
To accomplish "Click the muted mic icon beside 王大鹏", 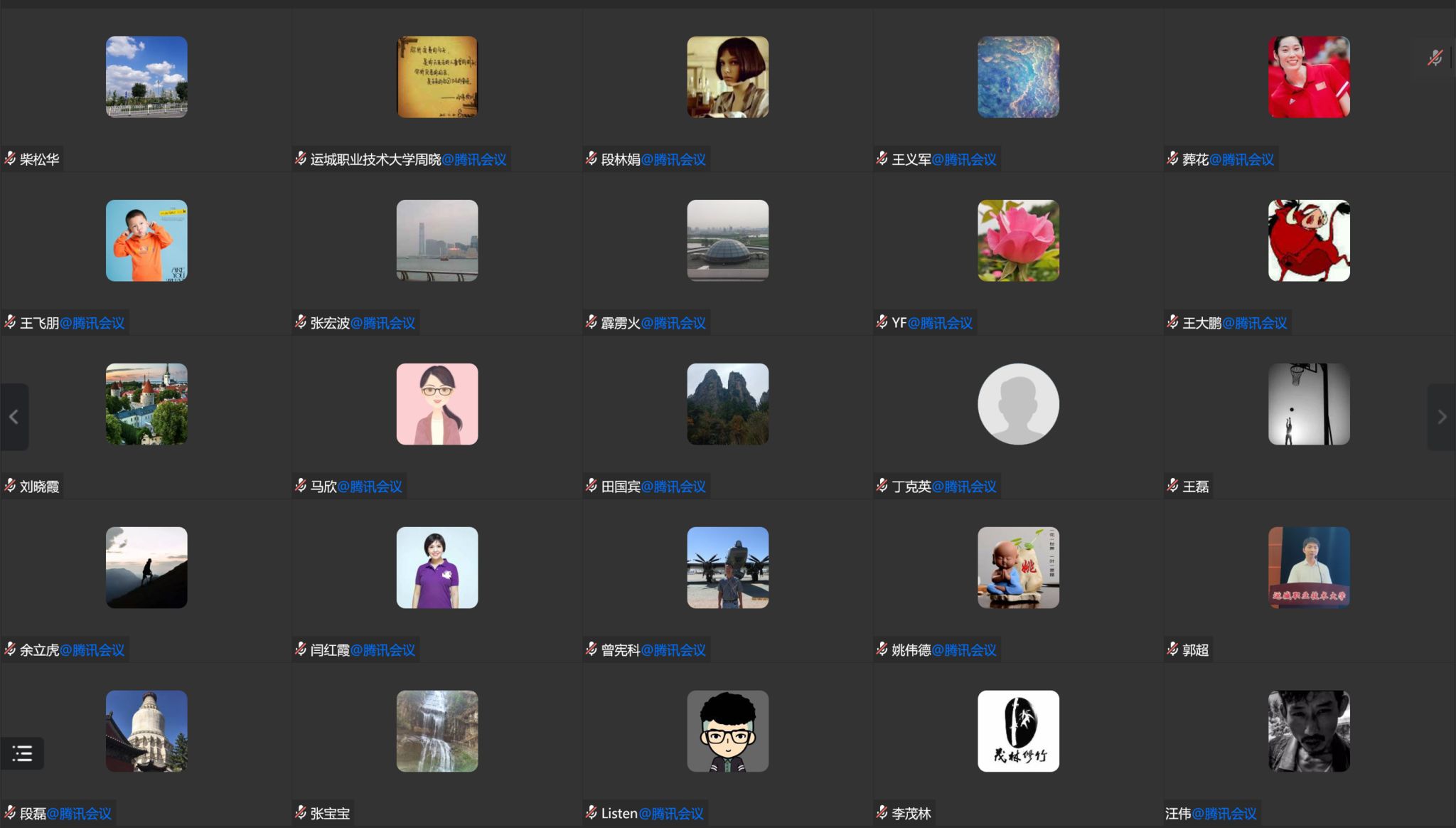I will tap(1172, 322).
